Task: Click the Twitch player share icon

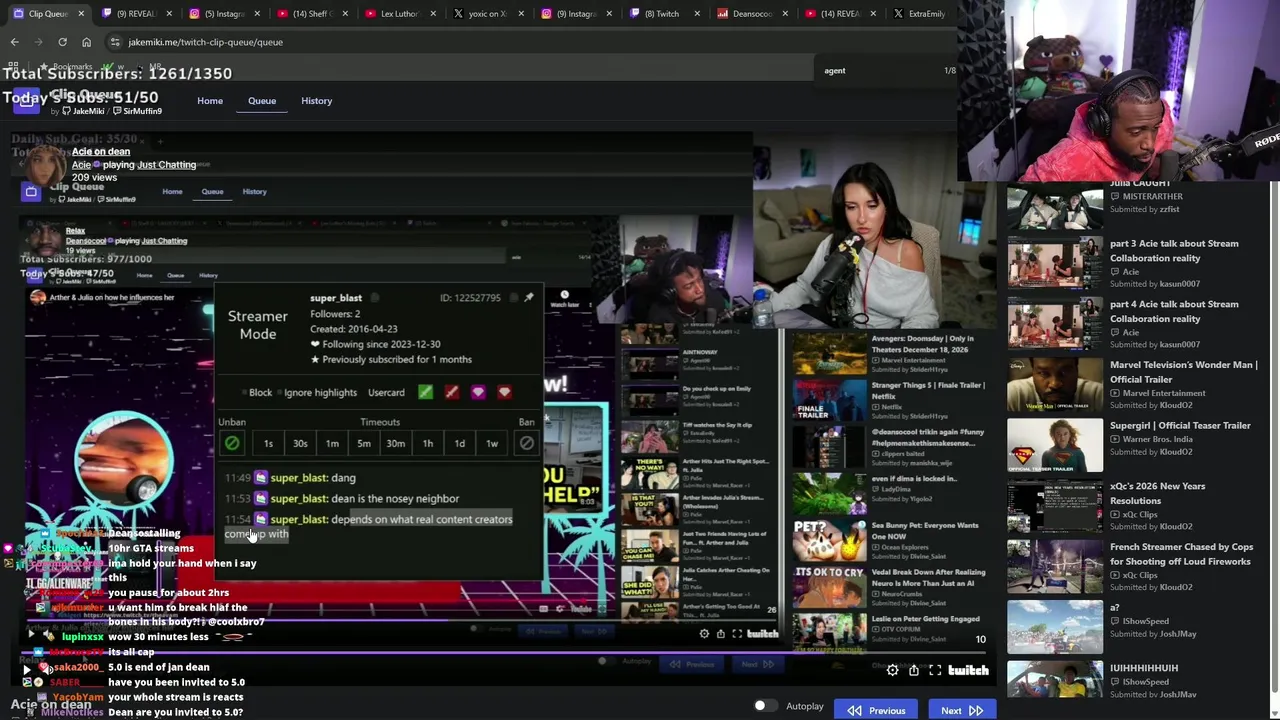Action: point(914,670)
